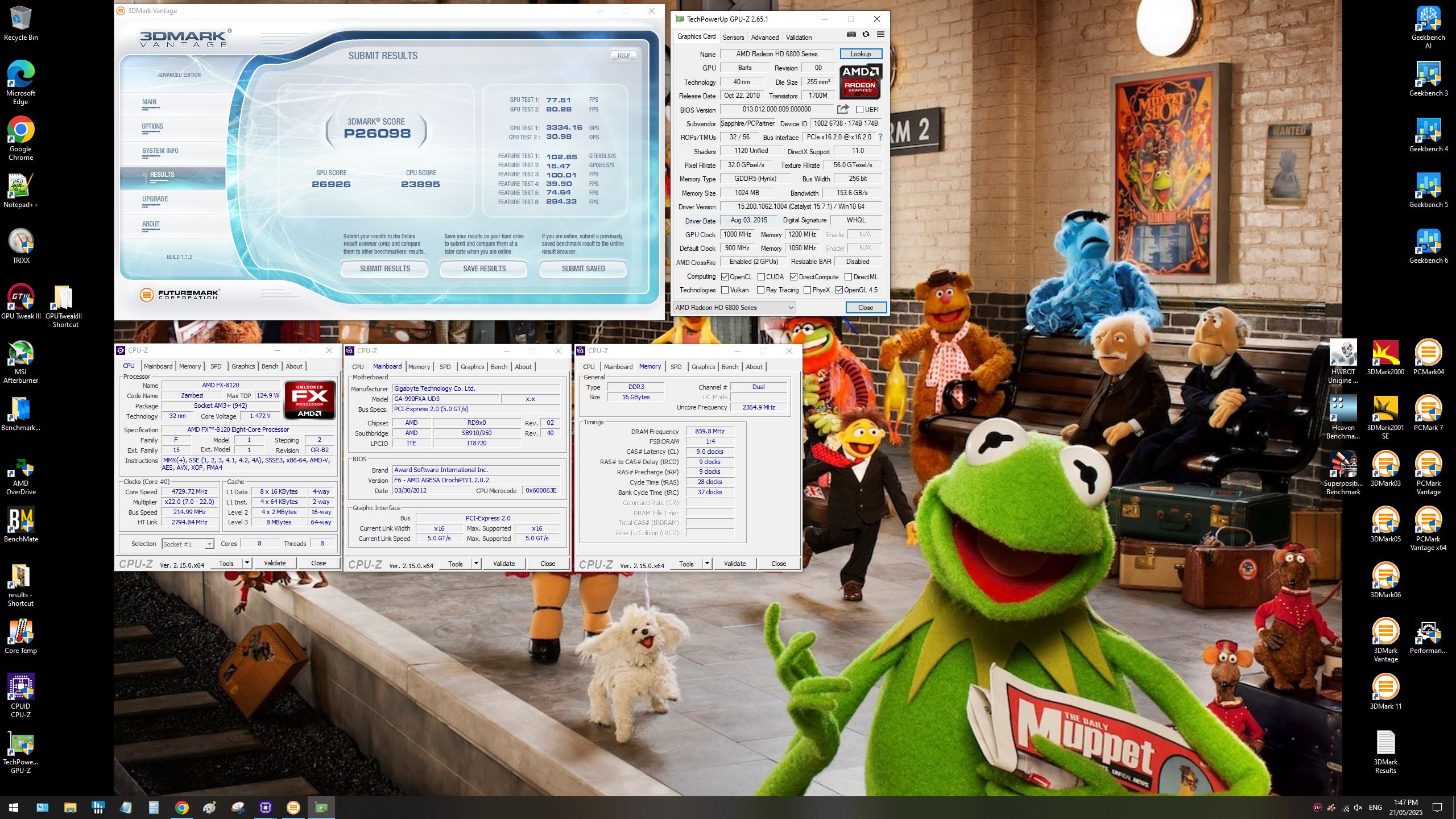Click the Bus Interface question mark
The width and height of the screenshot is (1456, 819).
point(880,137)
